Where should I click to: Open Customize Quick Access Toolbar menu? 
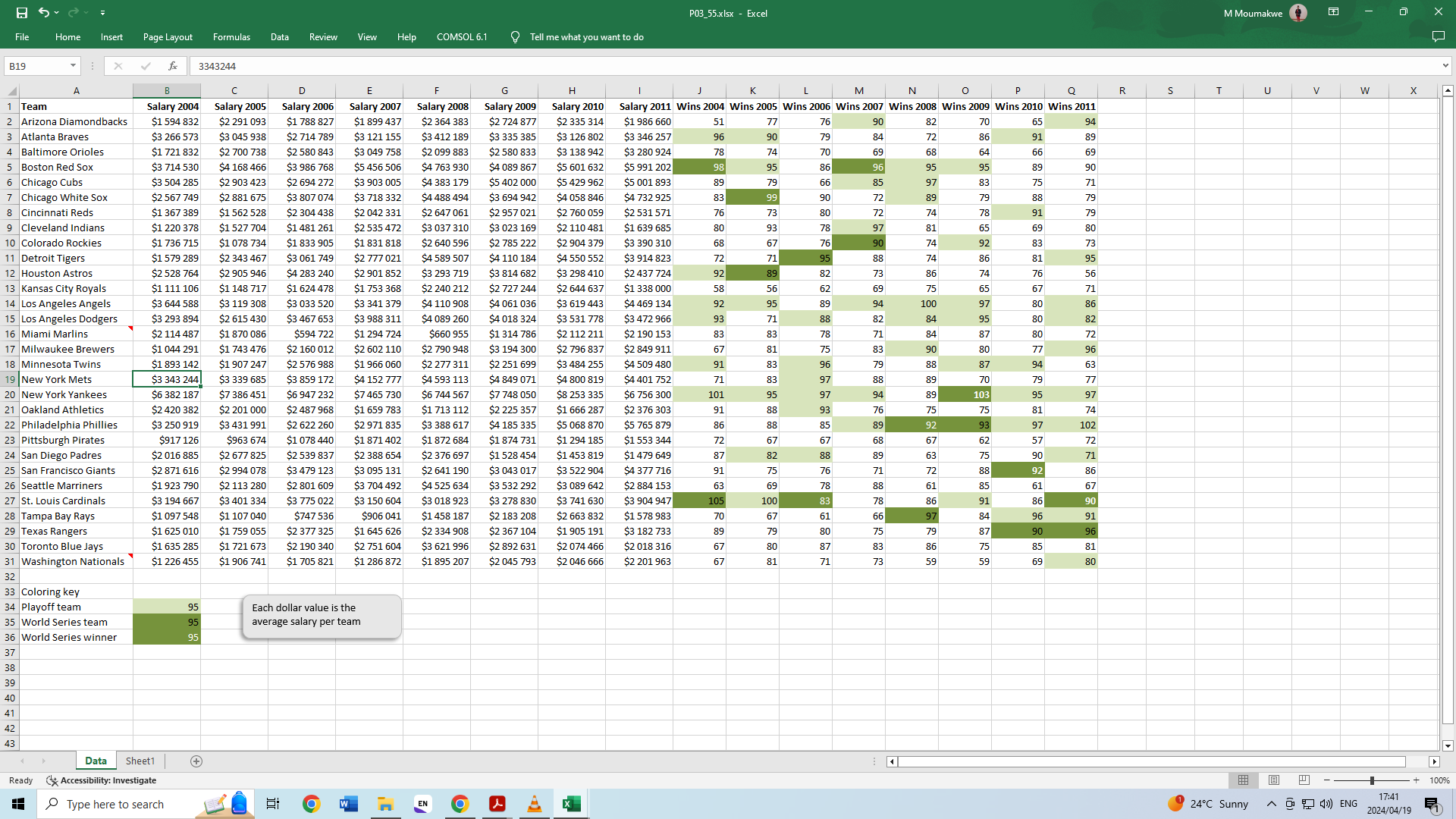point(103,13)
